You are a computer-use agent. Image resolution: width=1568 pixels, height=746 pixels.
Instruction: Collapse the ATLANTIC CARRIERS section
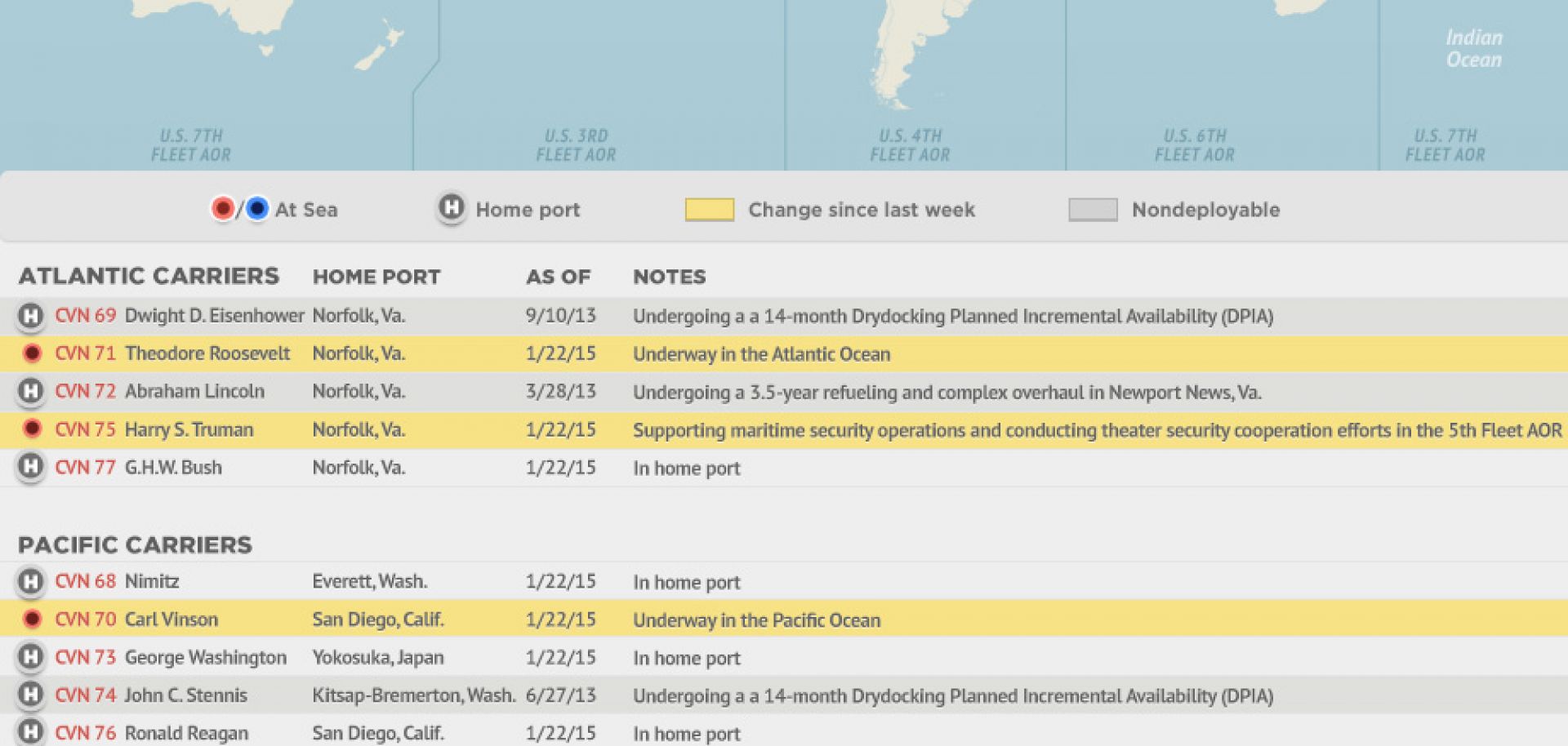click(149, 276)
